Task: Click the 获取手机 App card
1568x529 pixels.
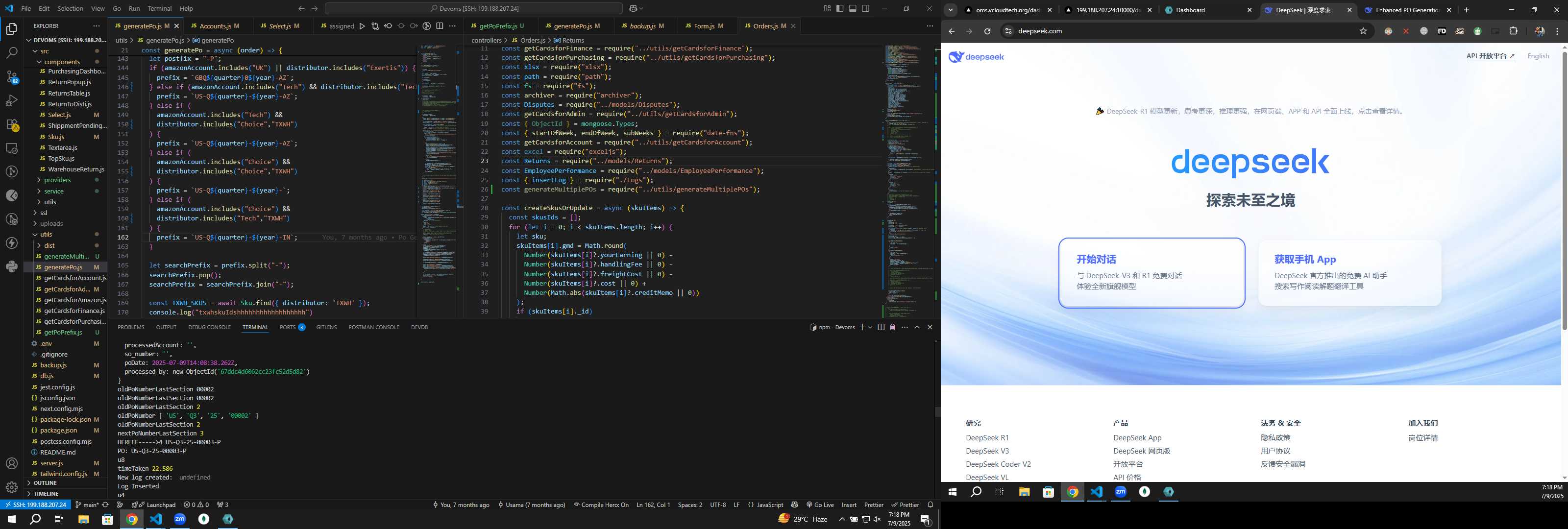Action: 1349,273
